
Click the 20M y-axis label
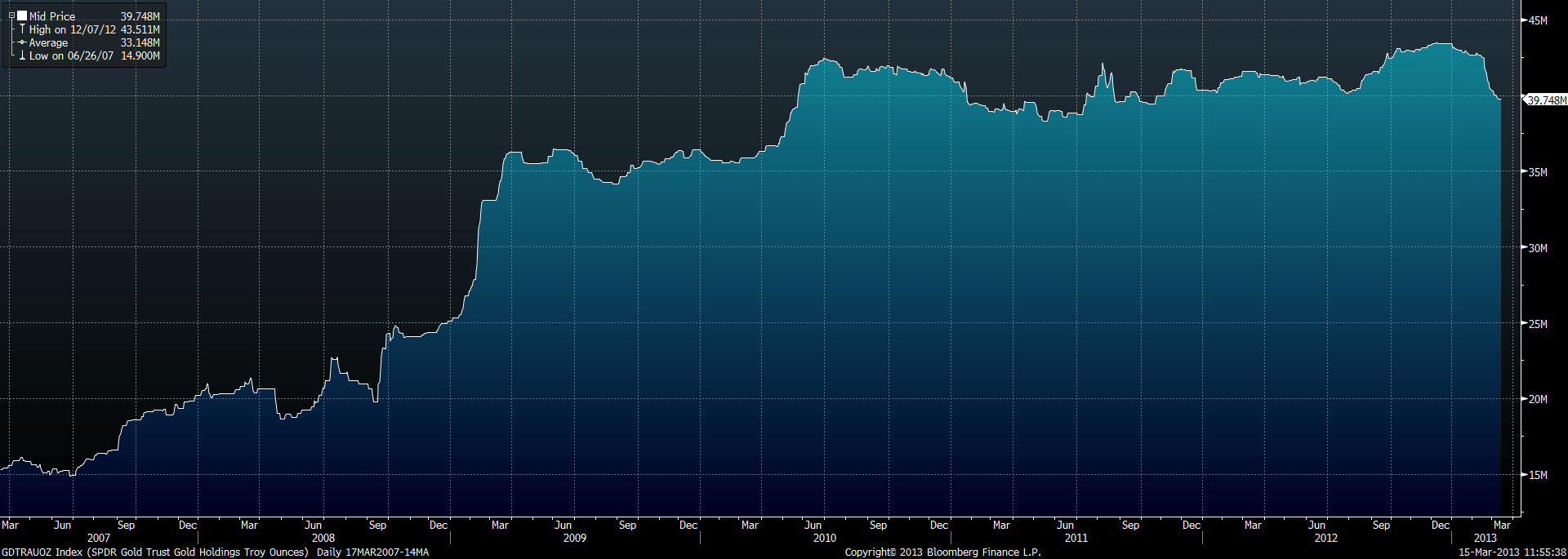click(x=1538, y=399)
